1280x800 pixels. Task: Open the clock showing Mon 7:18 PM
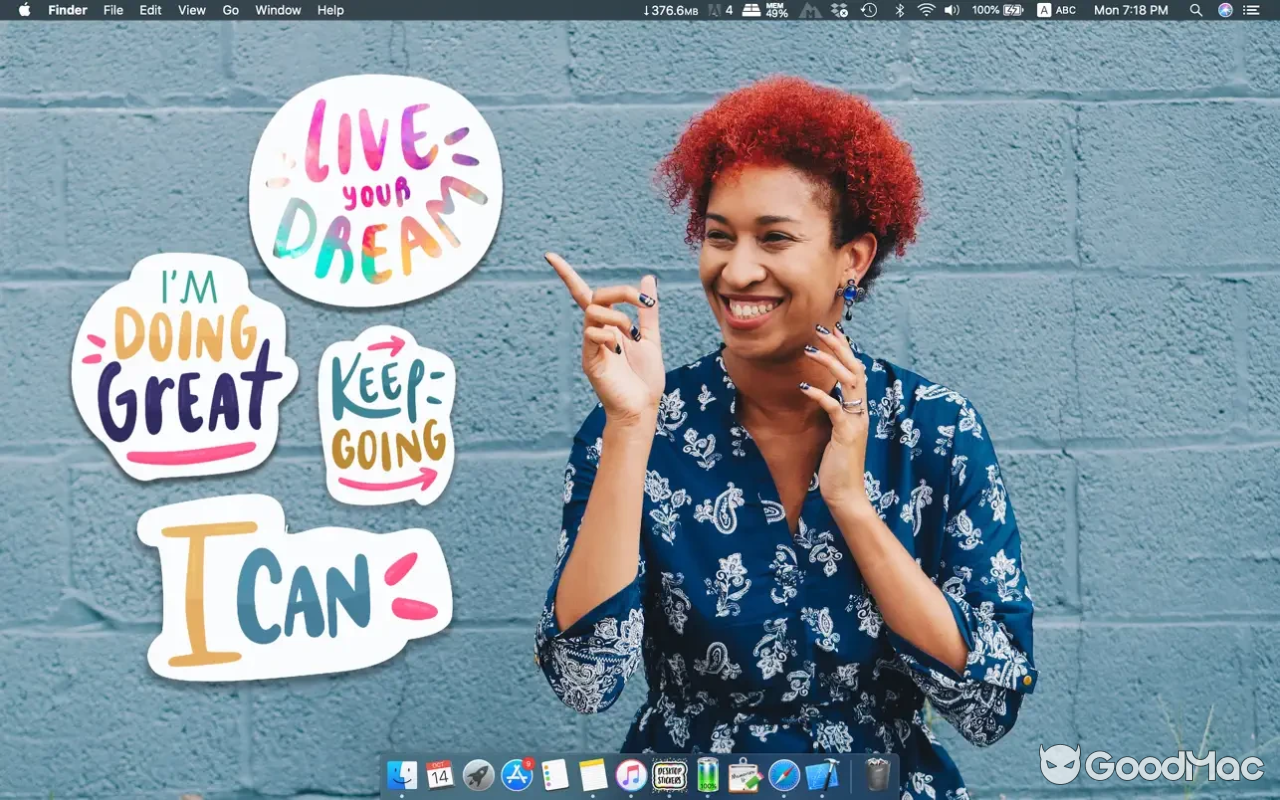click(x=1131, y=10)
